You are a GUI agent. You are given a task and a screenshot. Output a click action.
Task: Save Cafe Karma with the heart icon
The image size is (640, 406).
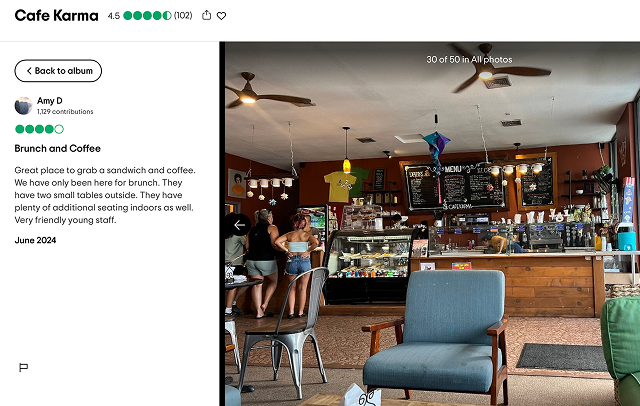[x=221, y=16]
